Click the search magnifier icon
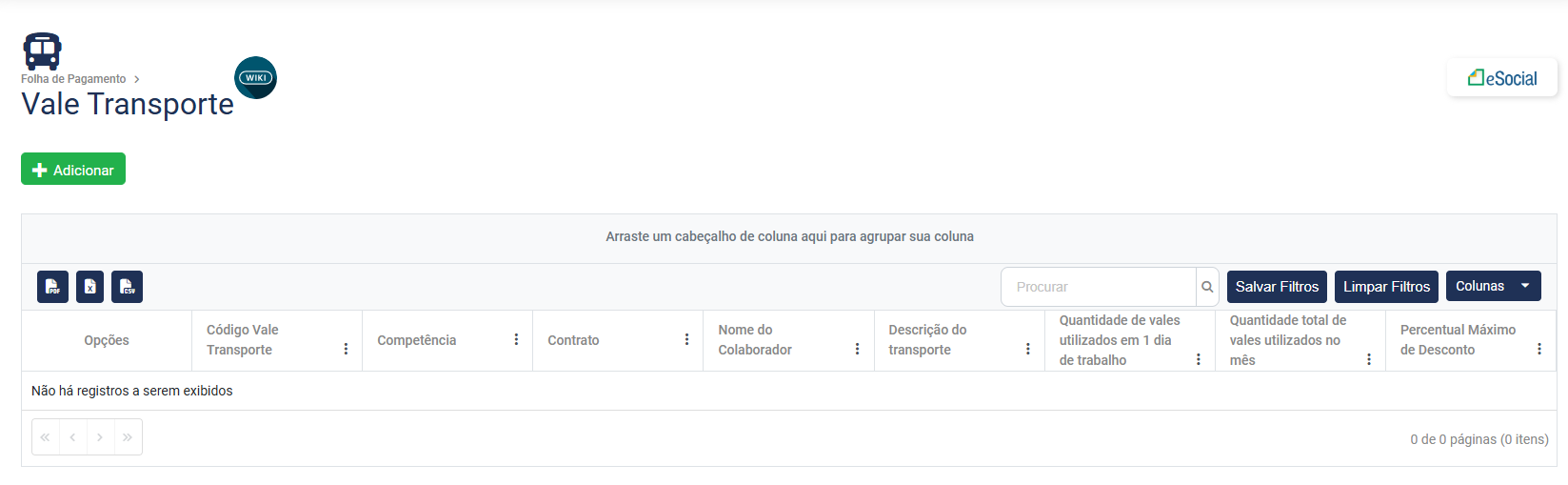The height and width of the screenshot is (485, 1568). (1207, 287)
